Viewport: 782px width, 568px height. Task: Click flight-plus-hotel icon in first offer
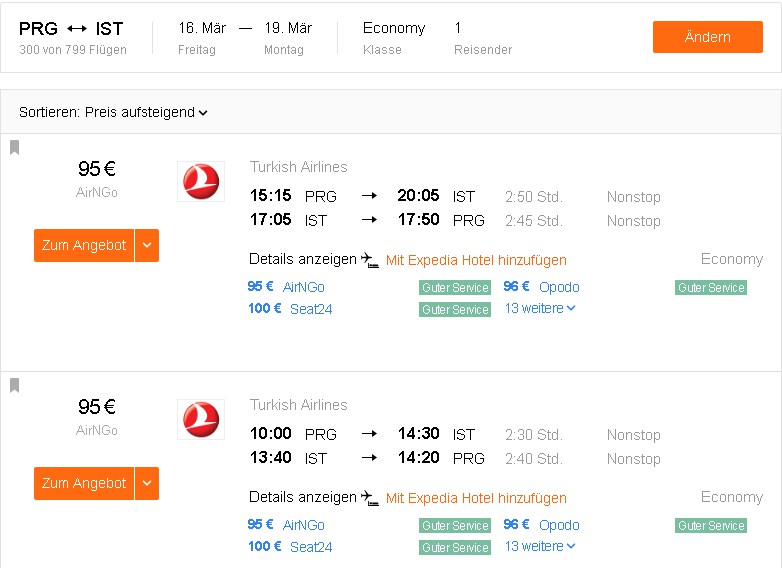click(x=370, y=260)
